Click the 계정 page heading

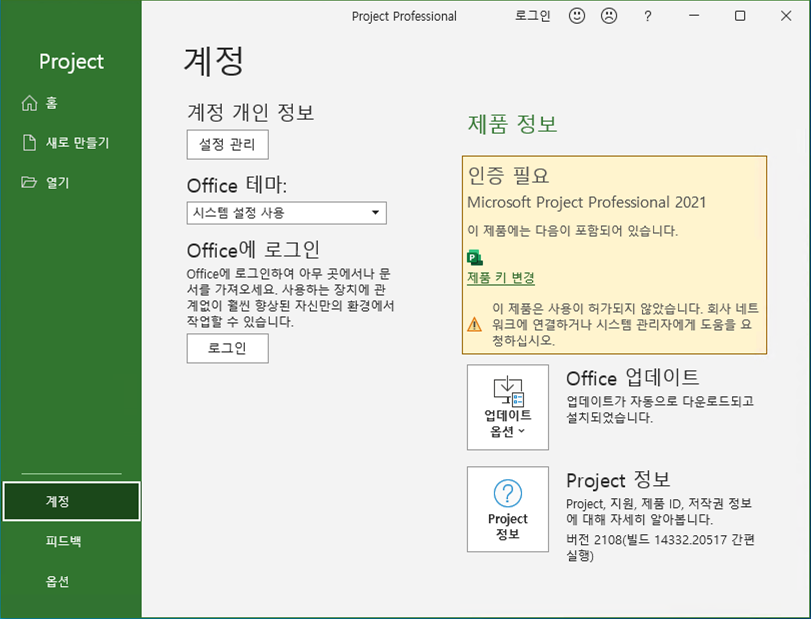point(213,61)
